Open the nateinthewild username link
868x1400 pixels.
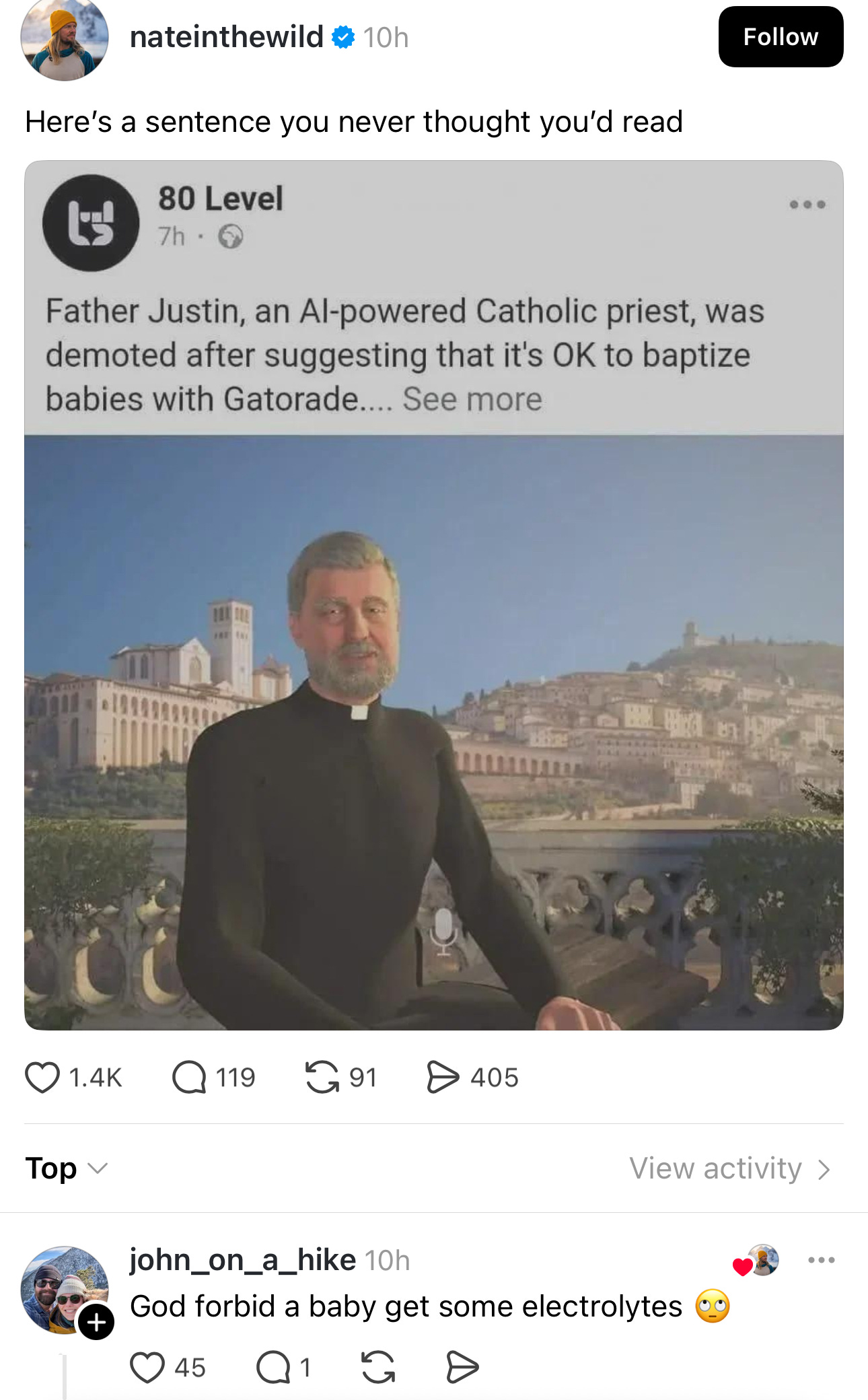click(x=226, y=37)
